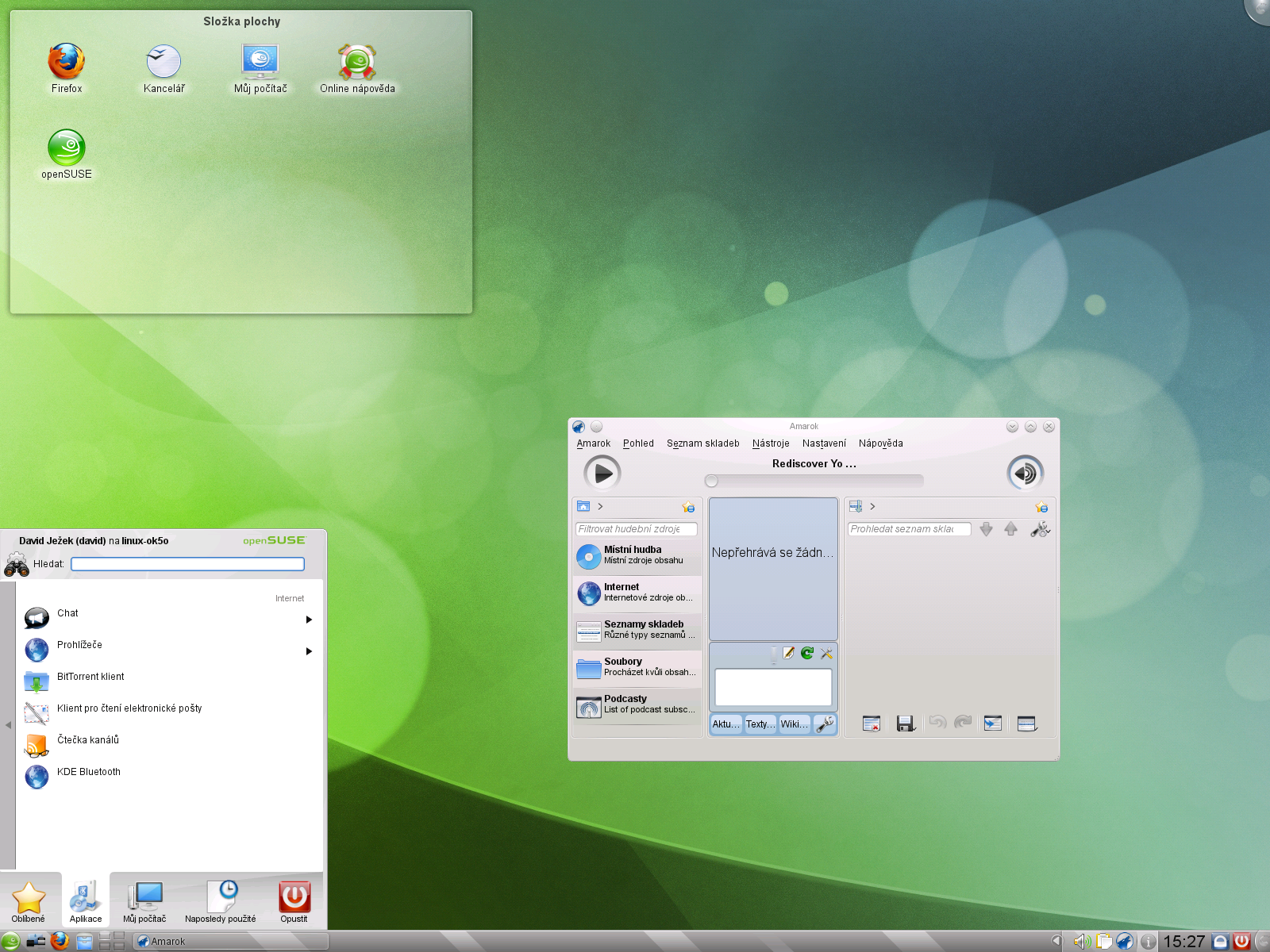Open the Pohled menu
This screenshot has width=1270, height=952.
[638, 443]
